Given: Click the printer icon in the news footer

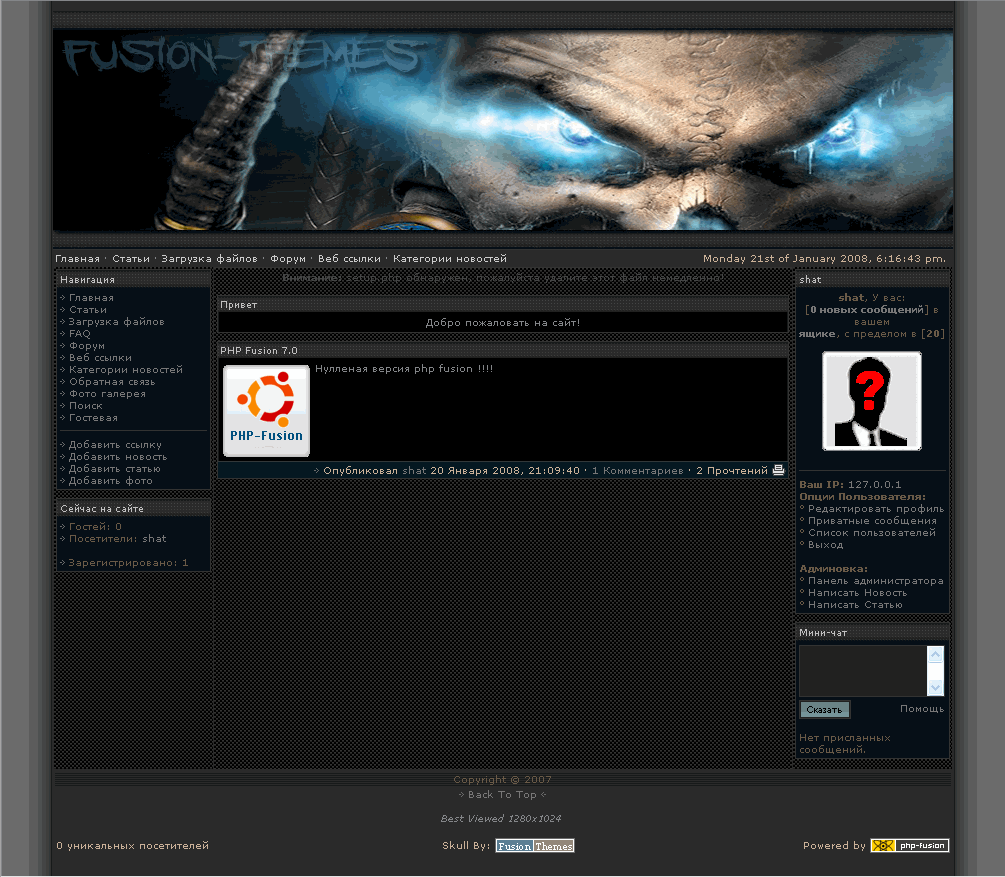Looking at the screenshot, I should click(778, 470).
